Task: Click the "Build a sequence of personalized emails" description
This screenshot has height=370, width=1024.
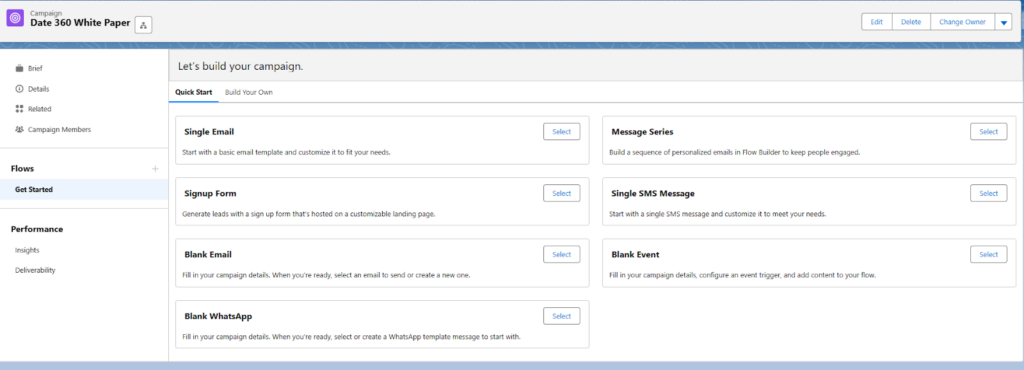Action: tap(735, 152)
